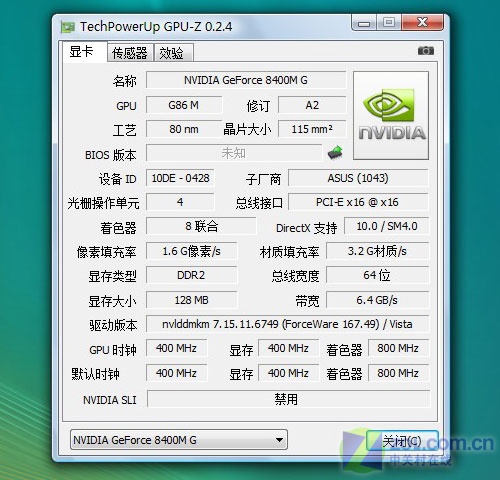Click the GPU-Z title bar app icon
This screenshot has height=480, width=500.
point(68,27)
